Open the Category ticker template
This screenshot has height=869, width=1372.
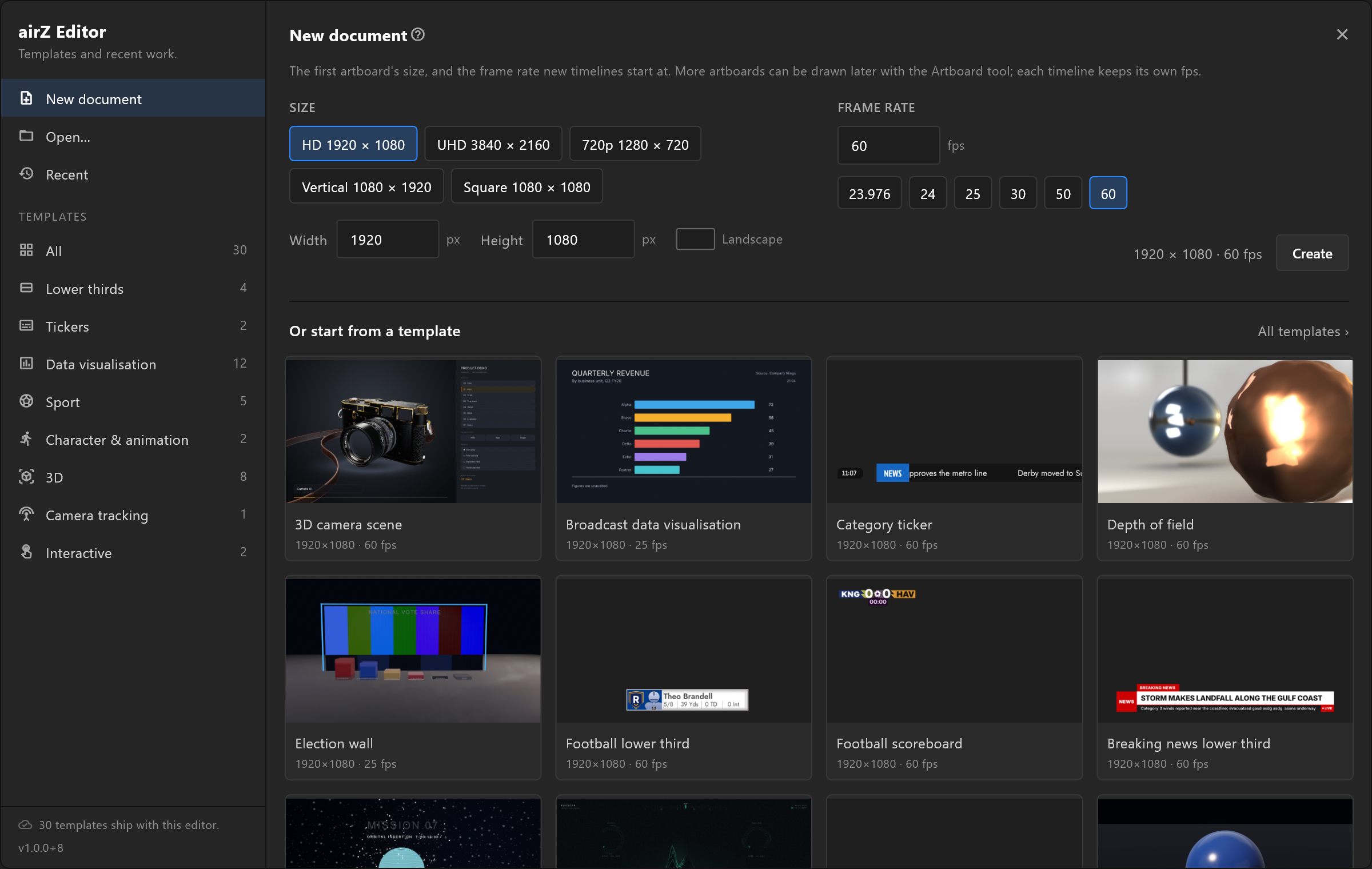coord(955,459)
